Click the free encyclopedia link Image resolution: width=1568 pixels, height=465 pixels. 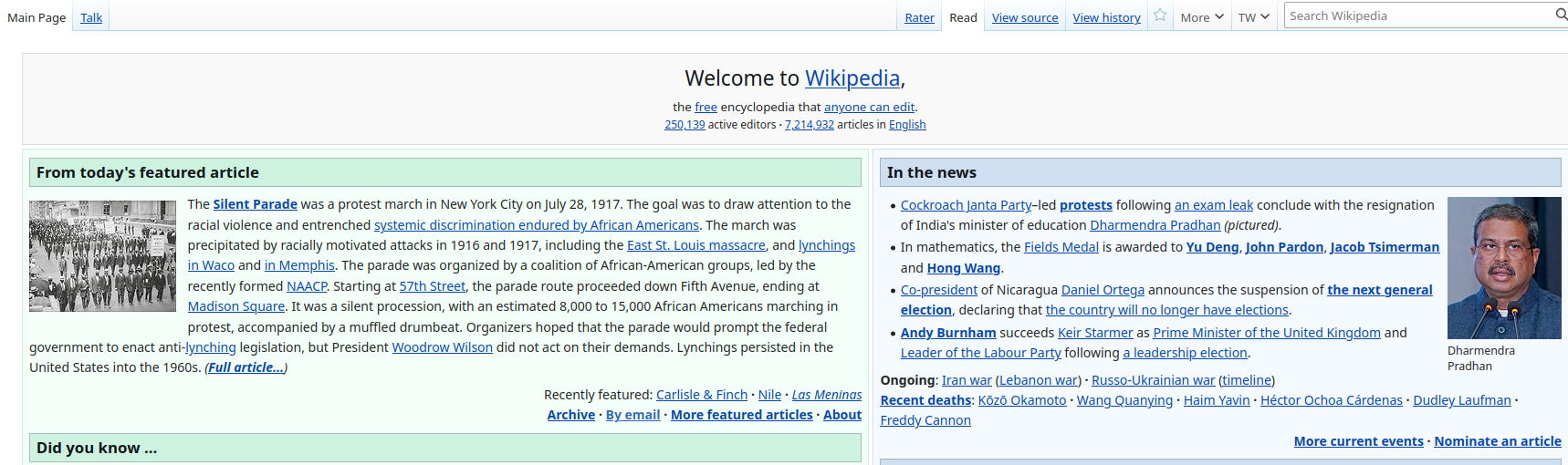tap(706, 107)
